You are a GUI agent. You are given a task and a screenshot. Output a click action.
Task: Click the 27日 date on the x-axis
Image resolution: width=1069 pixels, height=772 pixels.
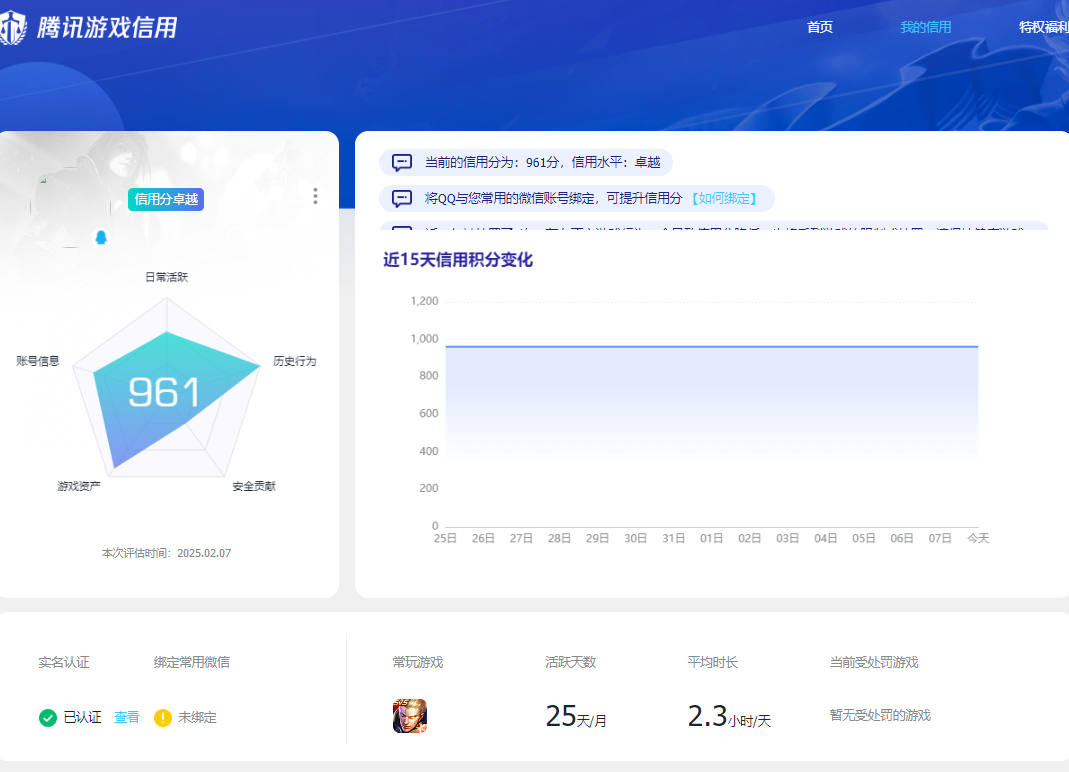[522, 539]
